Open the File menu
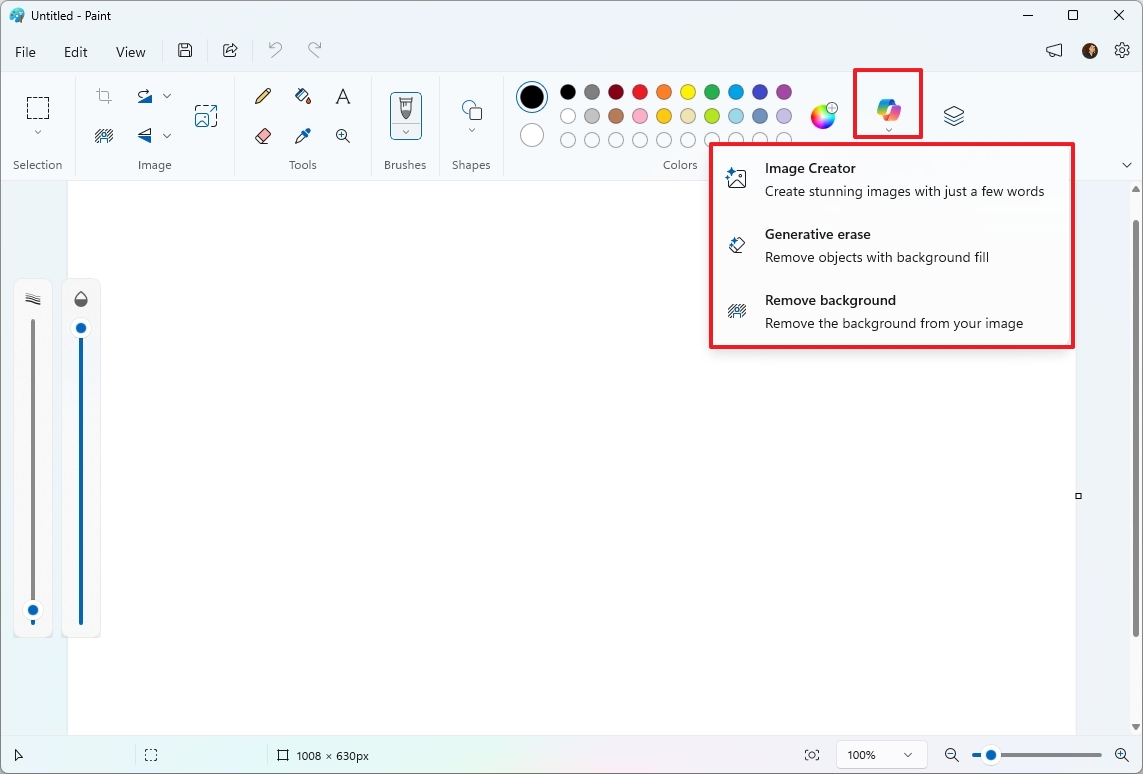This screenshot has height=774, width=1143. 26,52
